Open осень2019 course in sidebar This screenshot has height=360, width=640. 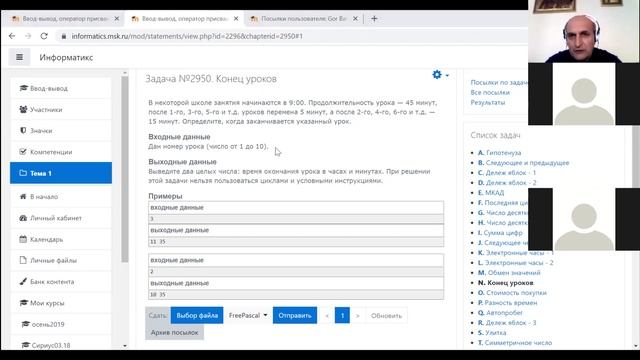61,324
